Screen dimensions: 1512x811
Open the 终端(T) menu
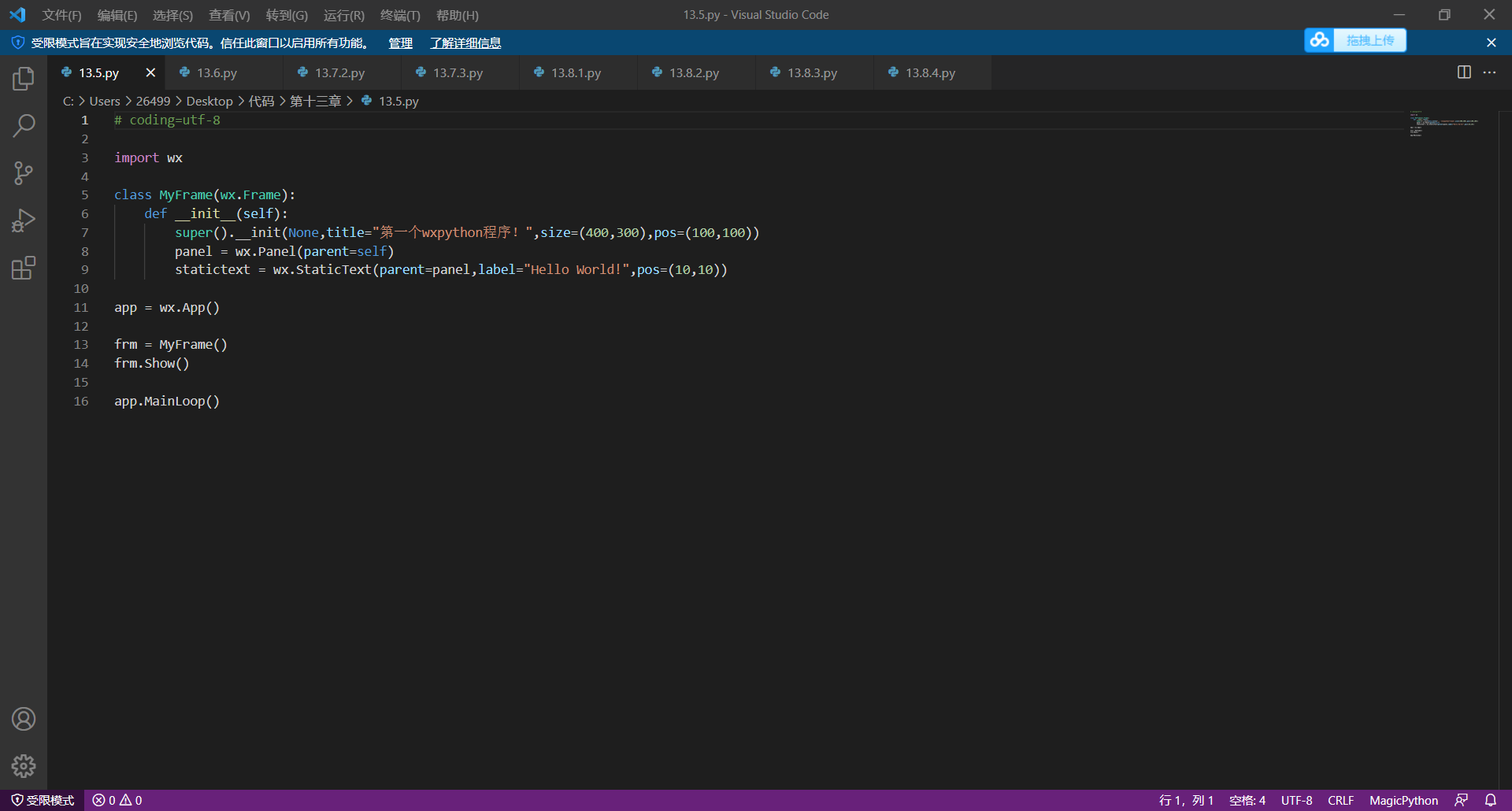[x=400, y=15]
